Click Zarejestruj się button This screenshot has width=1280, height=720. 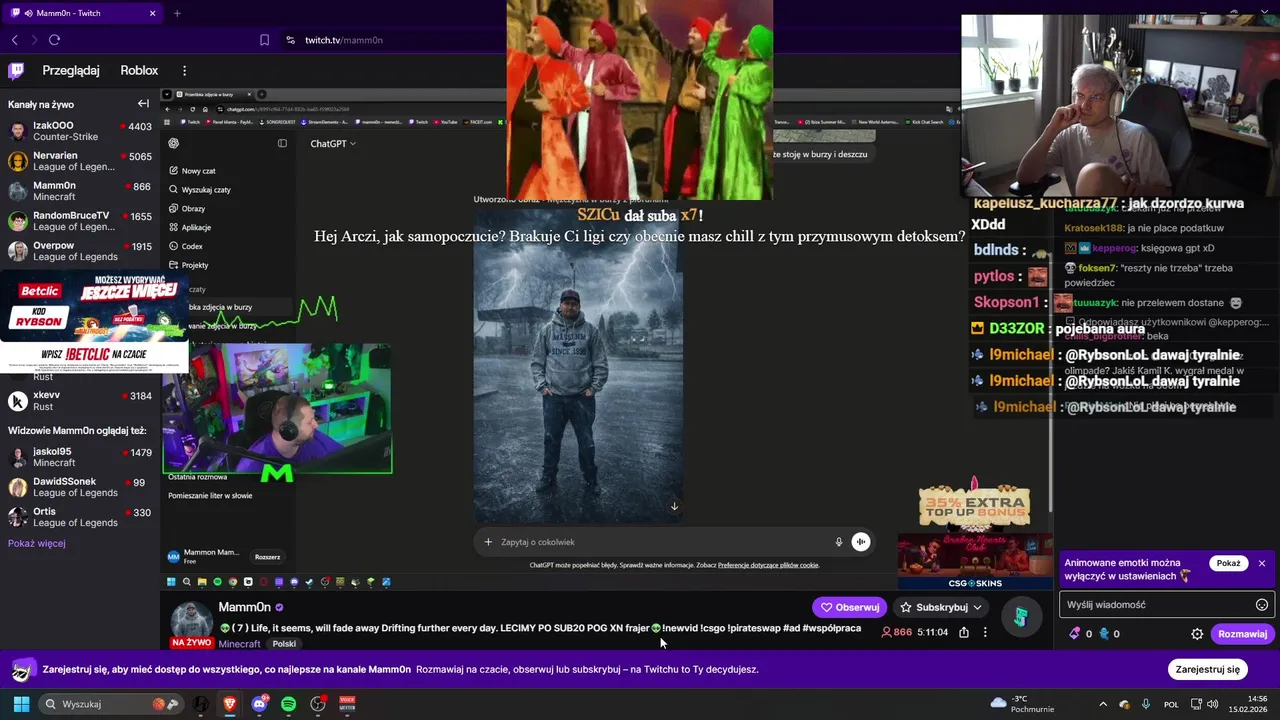pos(1207,669)
